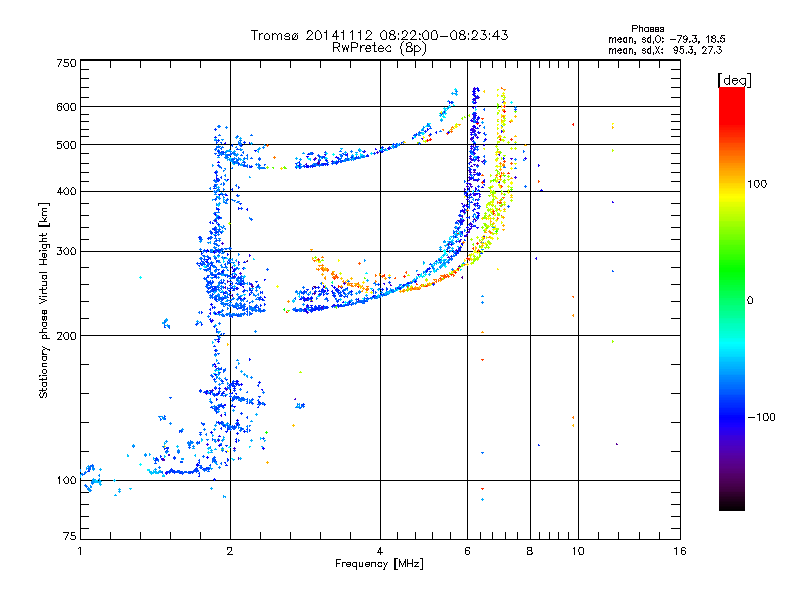
Task: Click the colorbar tick label '-100'
Action: pyautogui.click(x=762, y=417)
